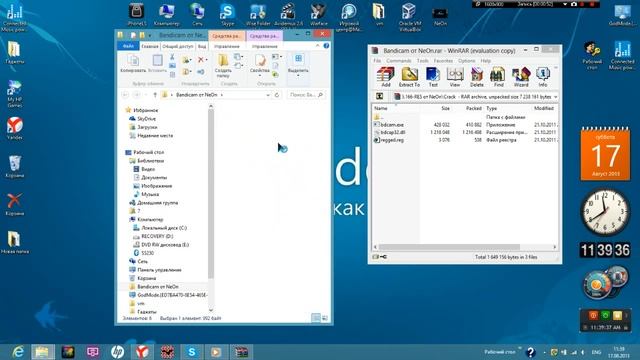Image resolution: width=640 pixels, height=360 pixels.
Task: Click the Find icon in WinRAR toolbar
Action: point(498,77)
